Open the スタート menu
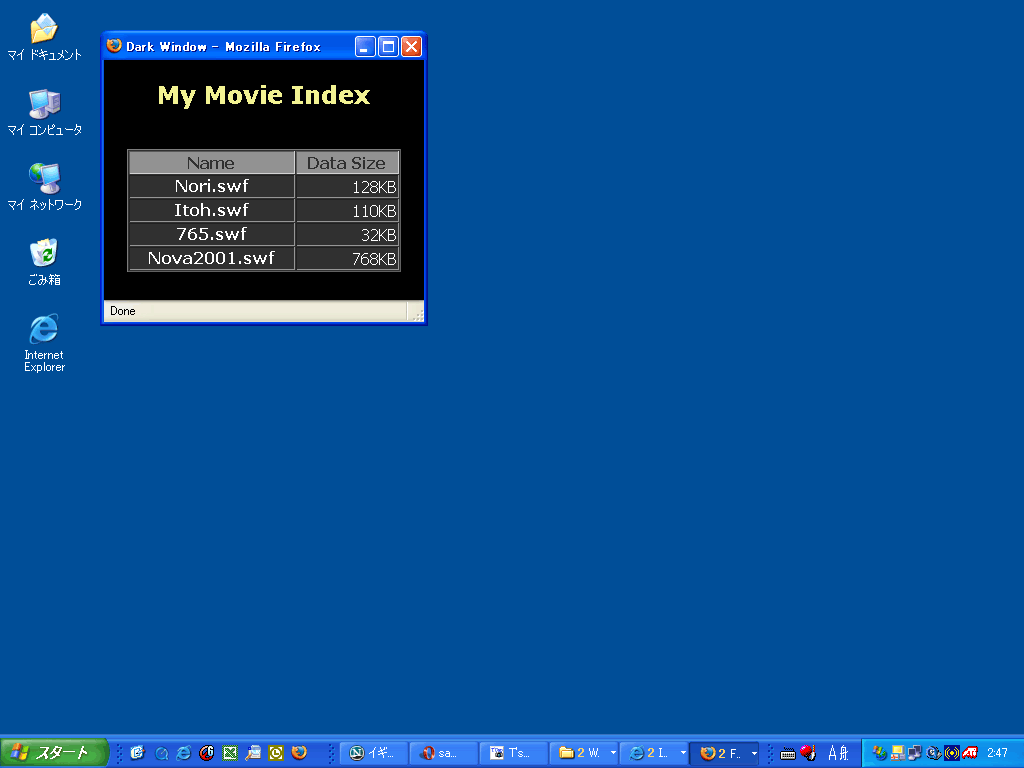 [54, 753]
